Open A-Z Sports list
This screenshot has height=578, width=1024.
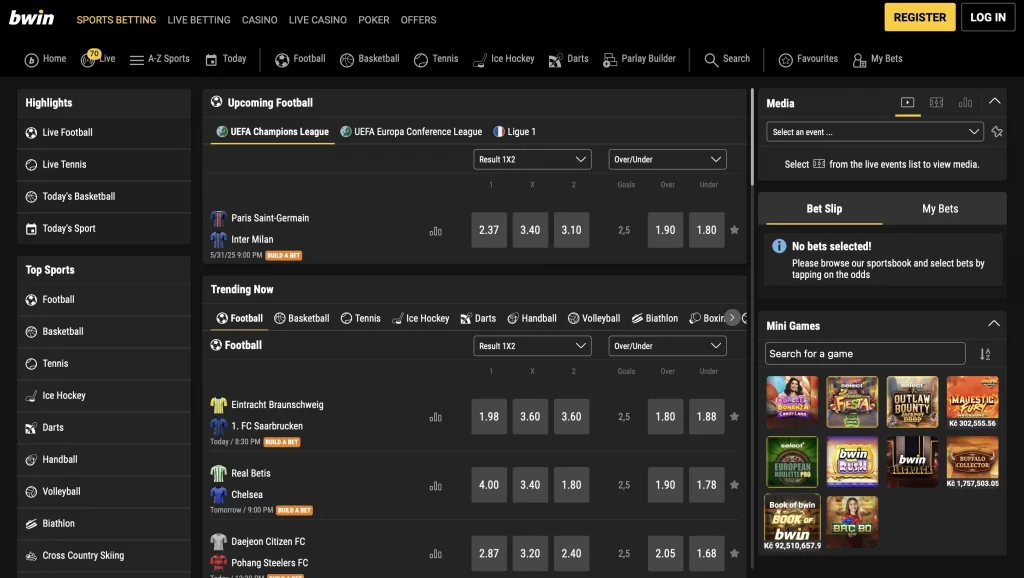pyautogui.click(x=160, y=59)
